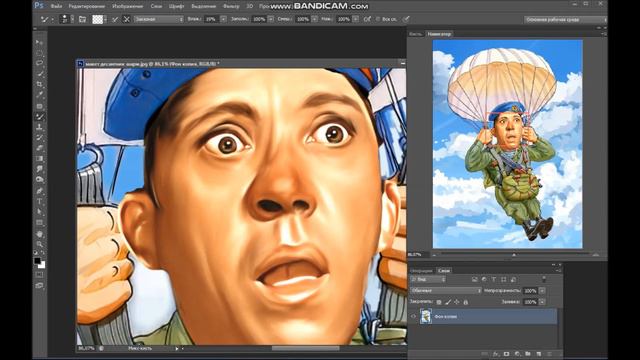Screen dimensions: 640x360
Task: Click the foreground color swatch
Action: [37, 260]
